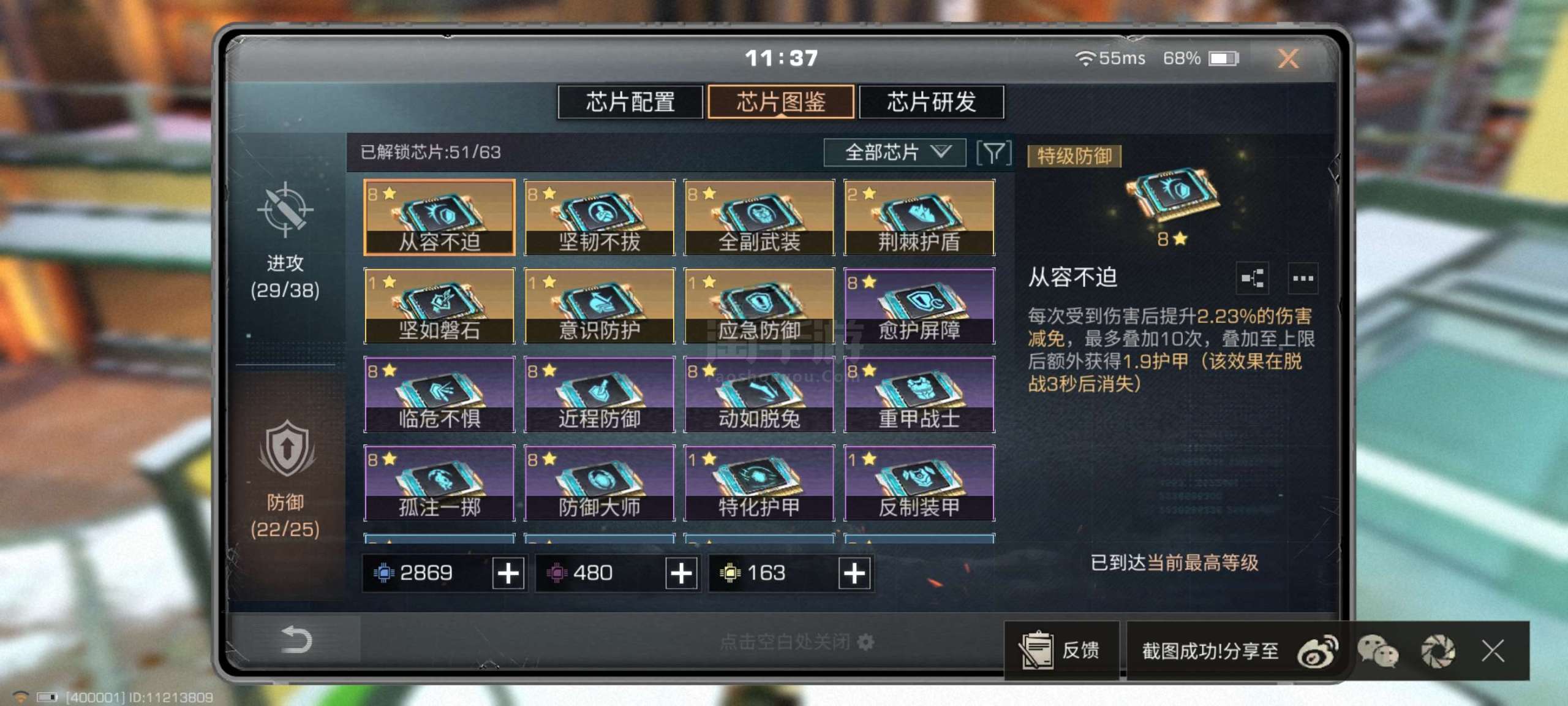Open the 反馈 feedback button
This screenshot has height=706, width=1568.
point(1061,650)
